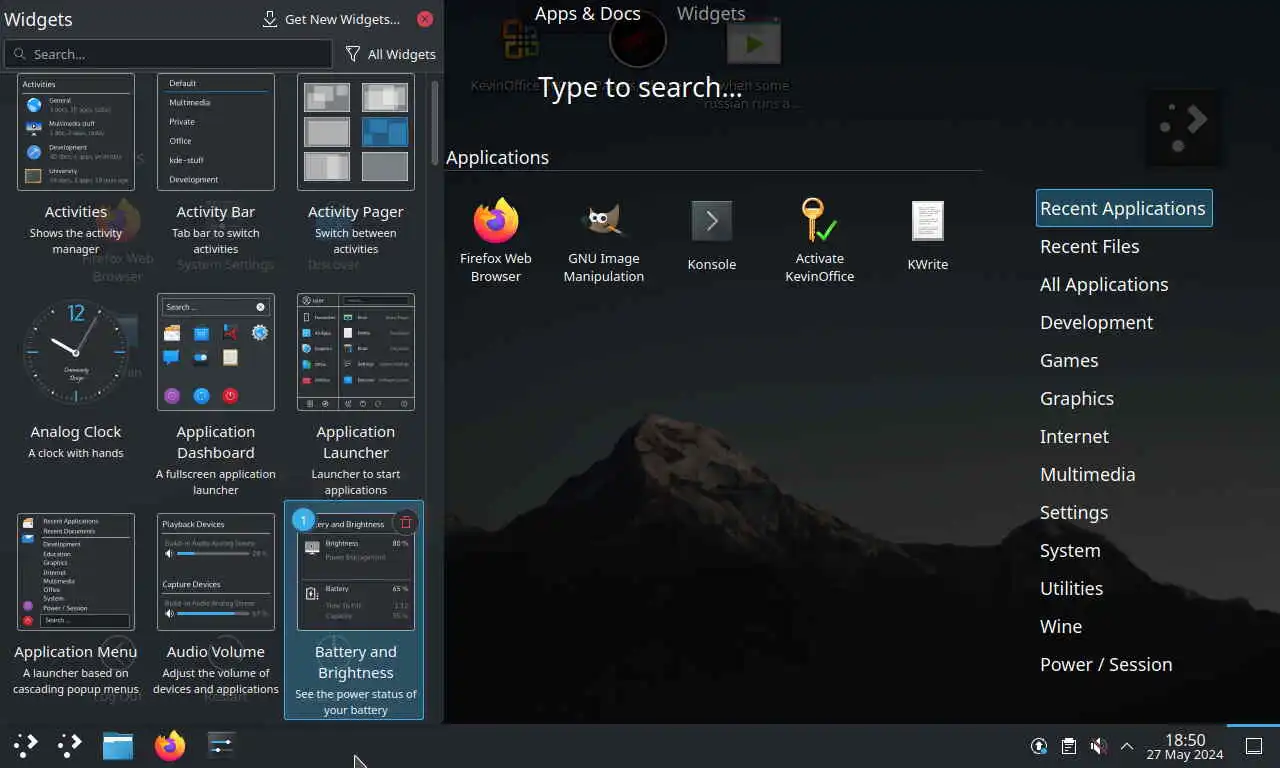
Task: Click the first Plasma launcher icon in taskbar
Action: 26,745
